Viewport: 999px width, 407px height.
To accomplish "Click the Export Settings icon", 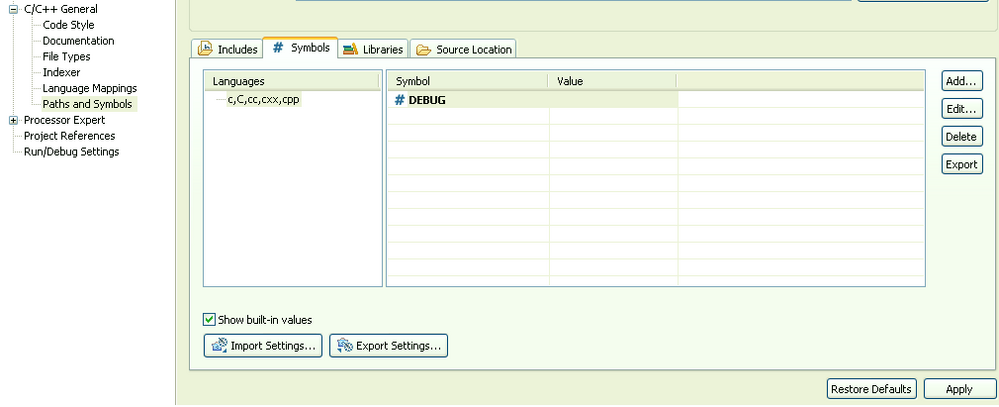I will [345, 346].
